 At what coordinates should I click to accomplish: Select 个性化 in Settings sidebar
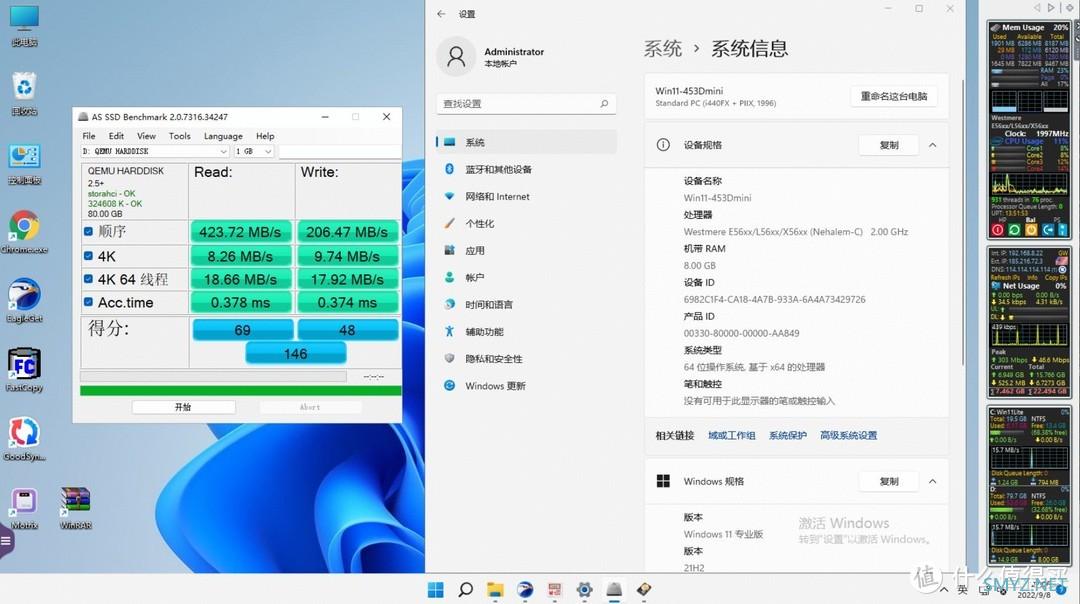[x=527, y=224]
